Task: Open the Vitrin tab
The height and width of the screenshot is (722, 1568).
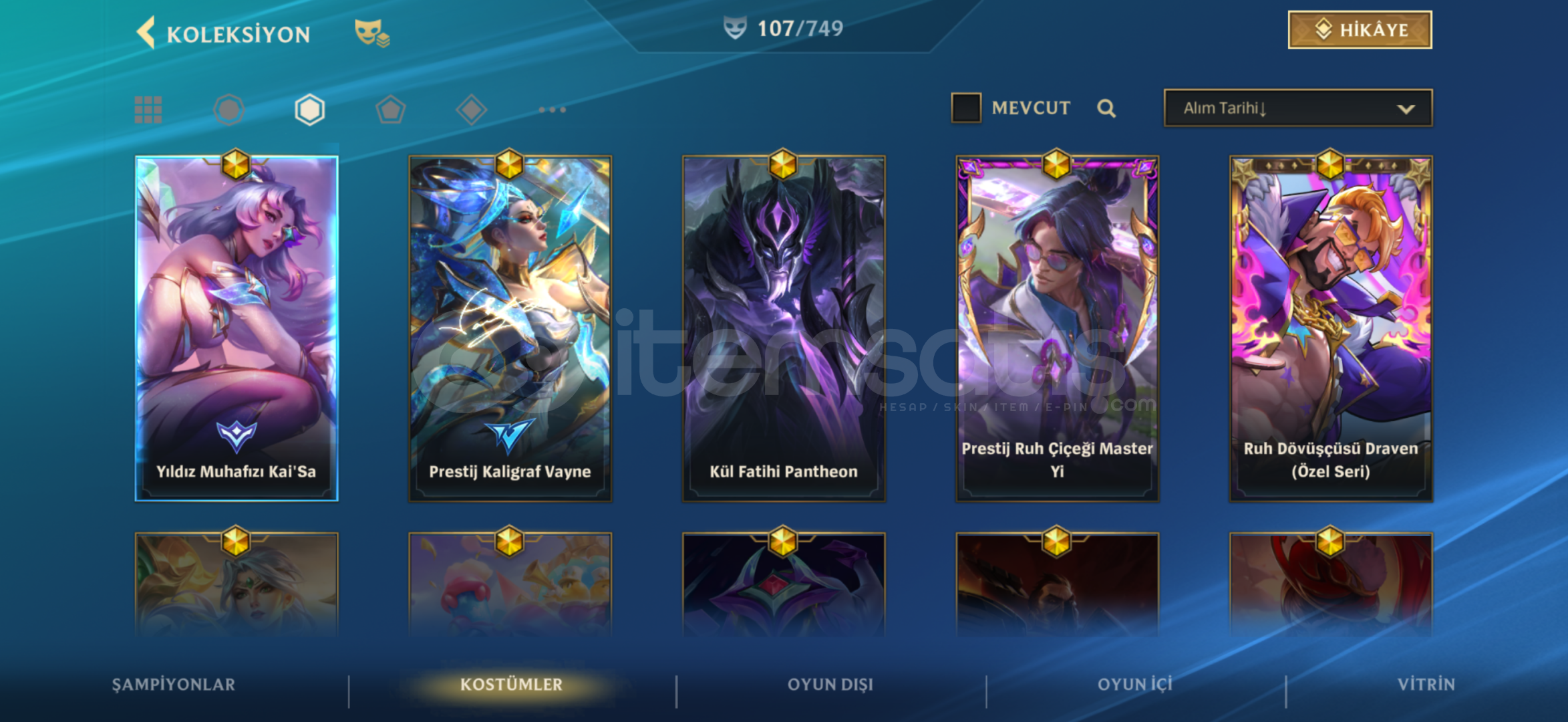Action: pyautogui.click(x=1426, y=685)
